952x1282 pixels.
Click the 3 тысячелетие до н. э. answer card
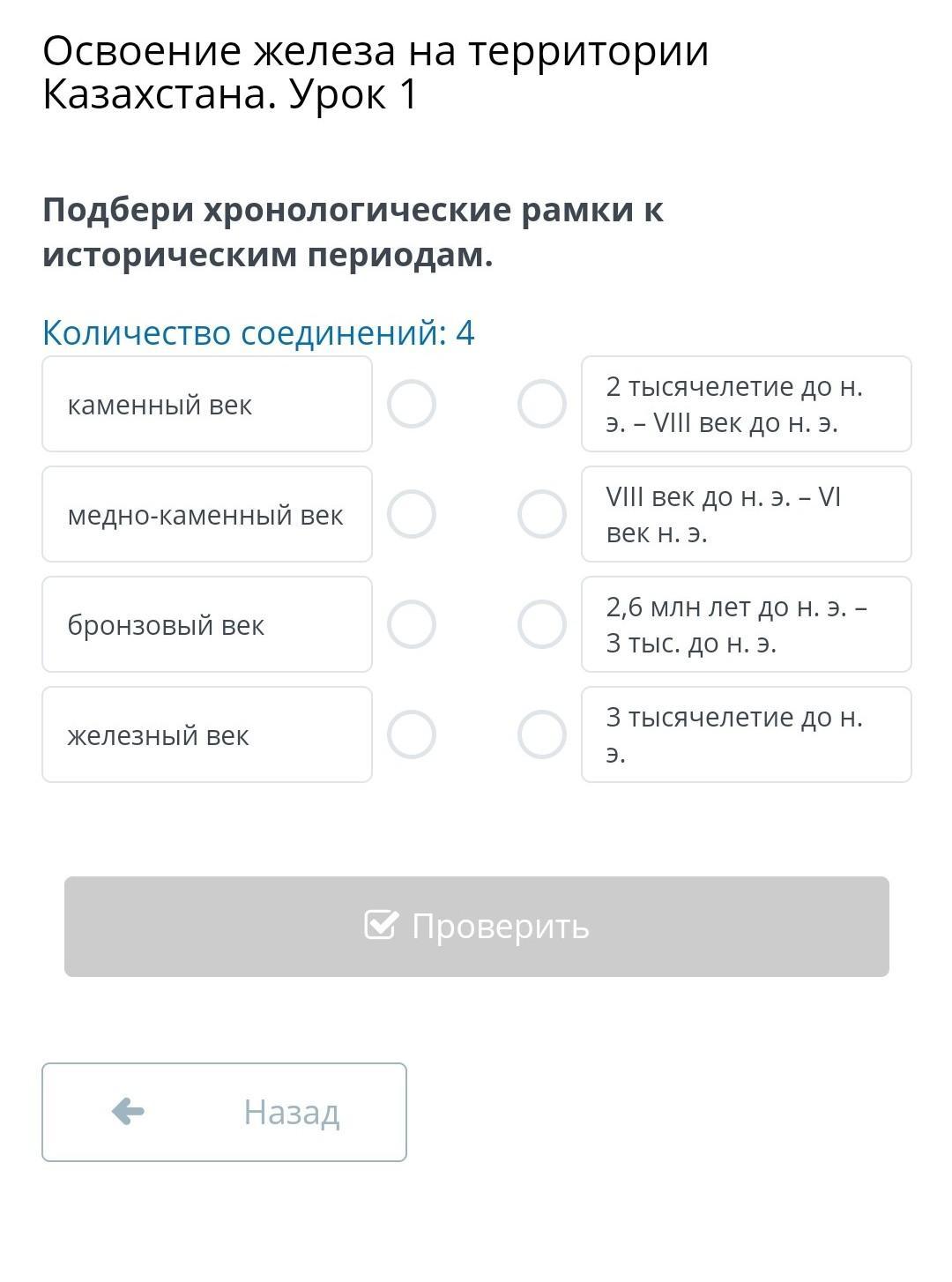746,735
